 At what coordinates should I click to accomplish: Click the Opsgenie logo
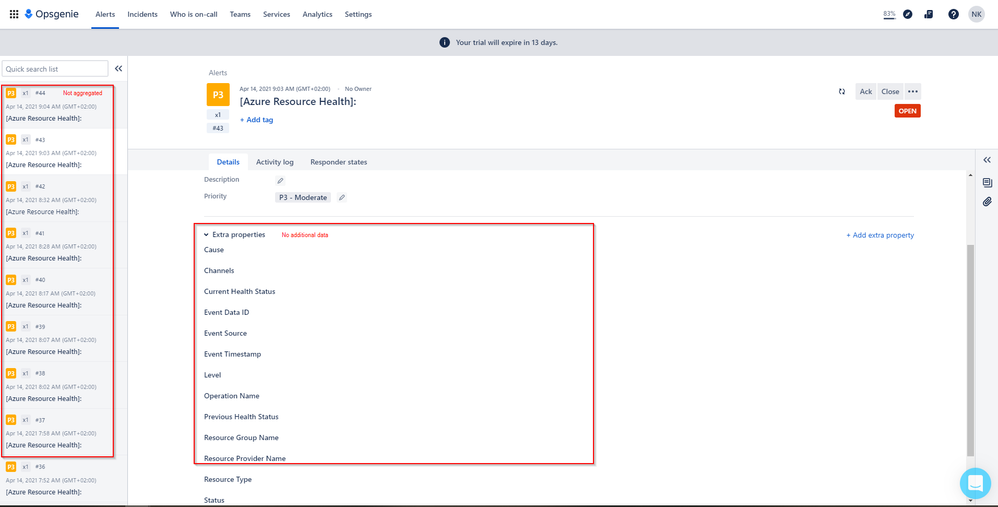tap(52, 14)
